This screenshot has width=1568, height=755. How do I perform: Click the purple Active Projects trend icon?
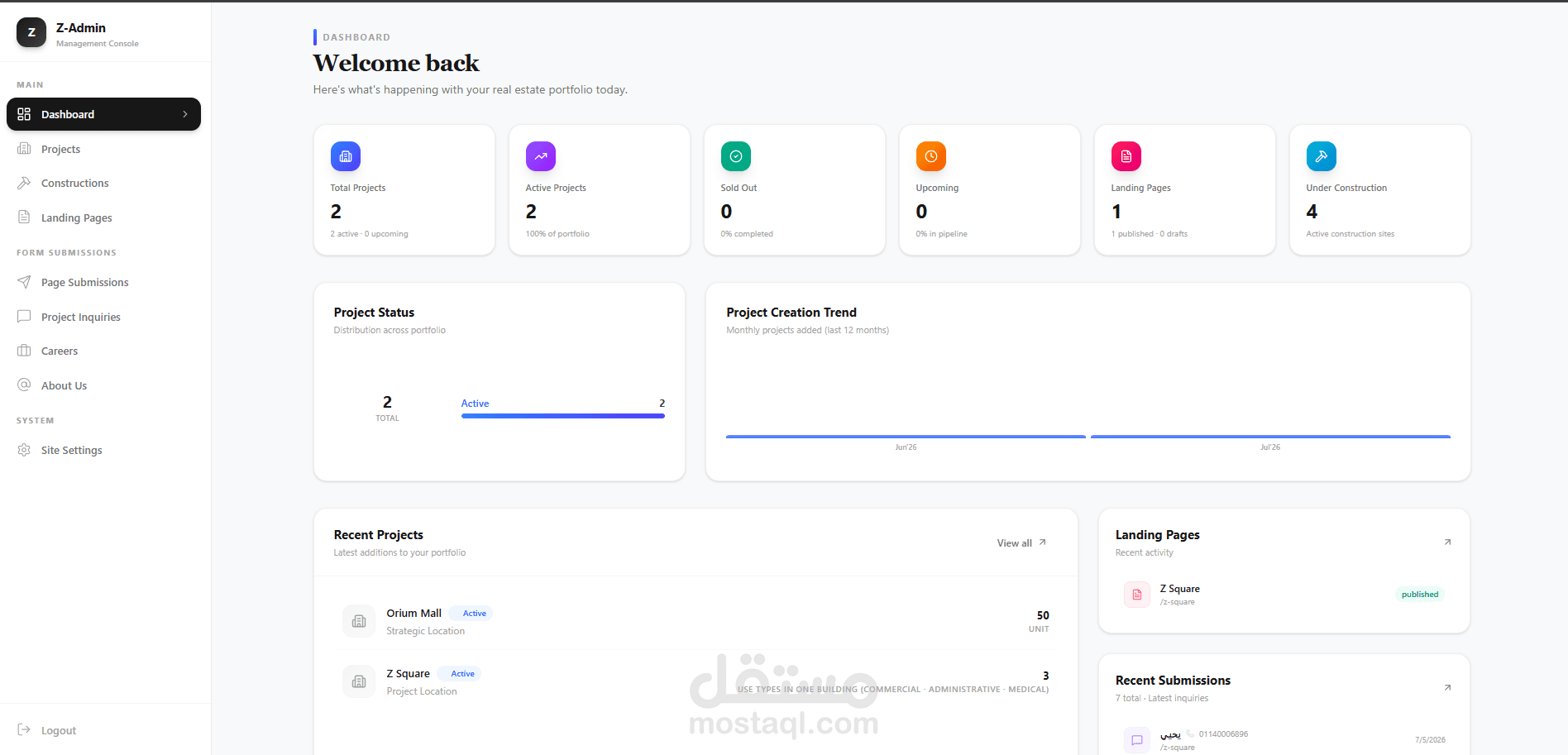point(541,156)
